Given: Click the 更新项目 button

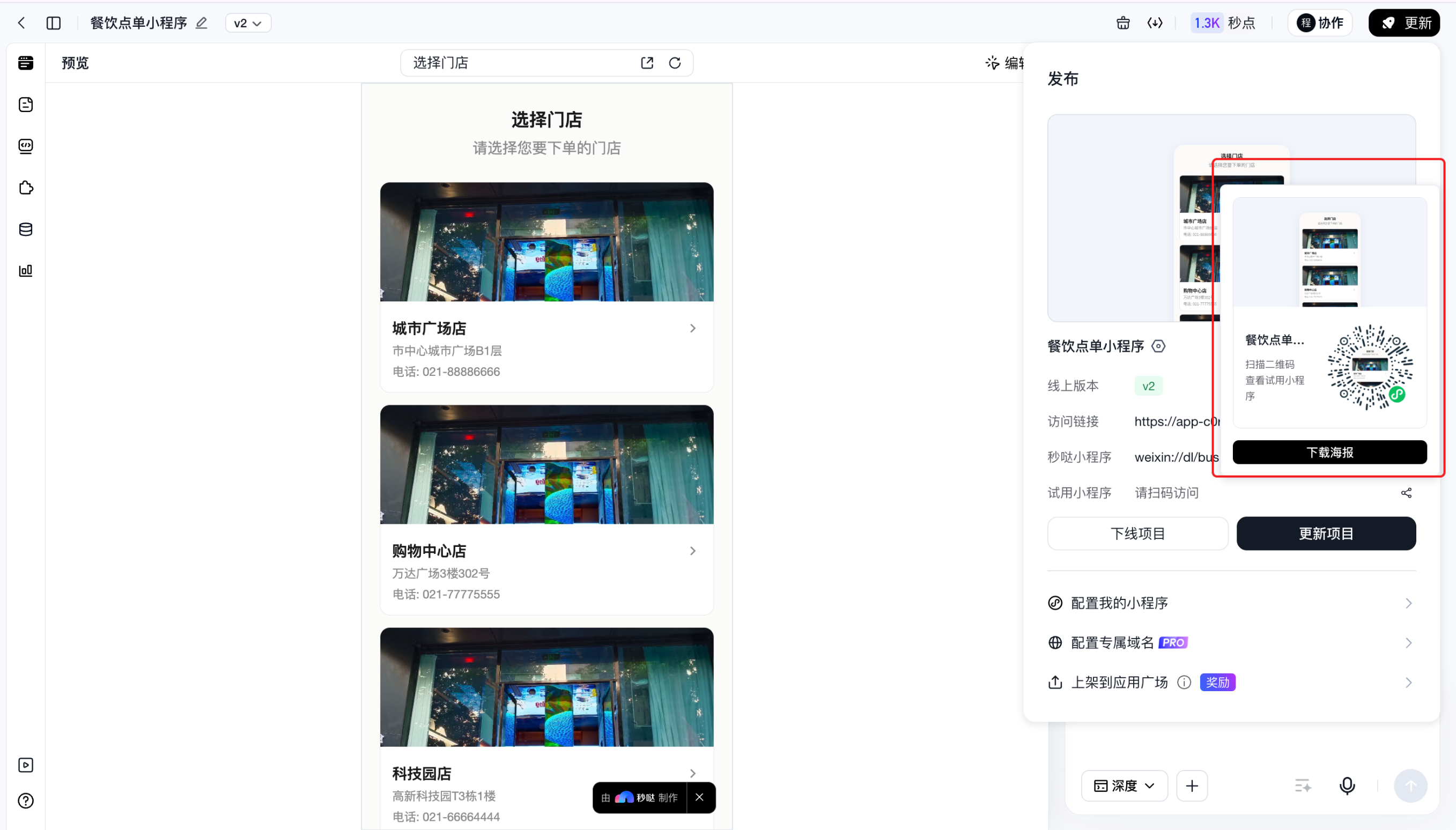Looking at the screenshot, I should click(x=1326, y=533).
